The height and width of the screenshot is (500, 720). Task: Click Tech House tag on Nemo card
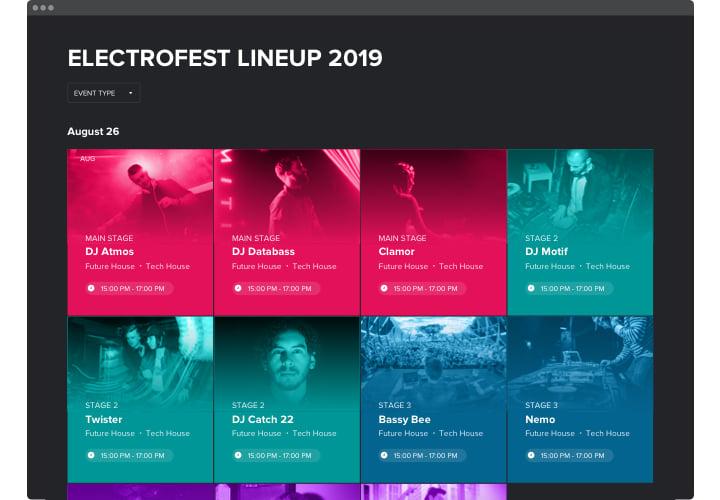coord(608,433)
